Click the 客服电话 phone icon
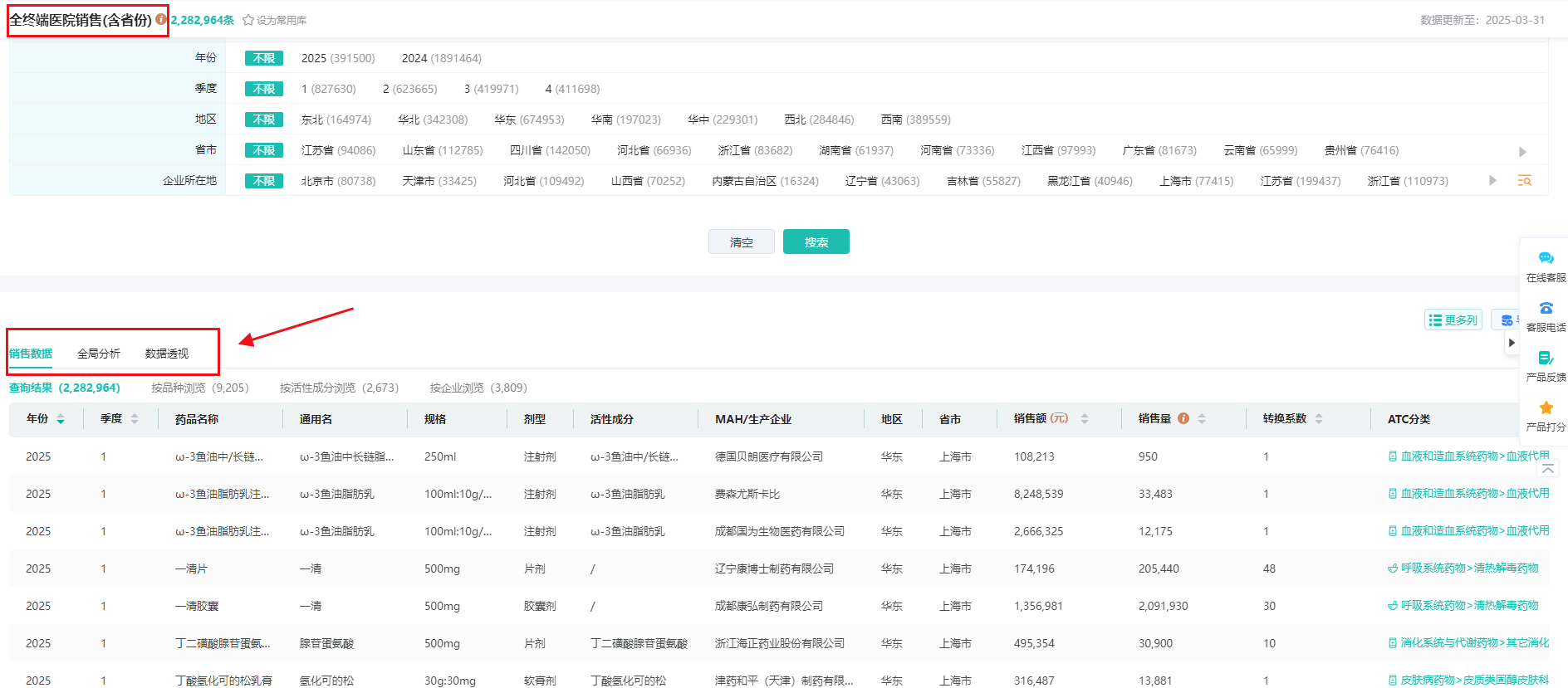 [x=1546, y=309]
